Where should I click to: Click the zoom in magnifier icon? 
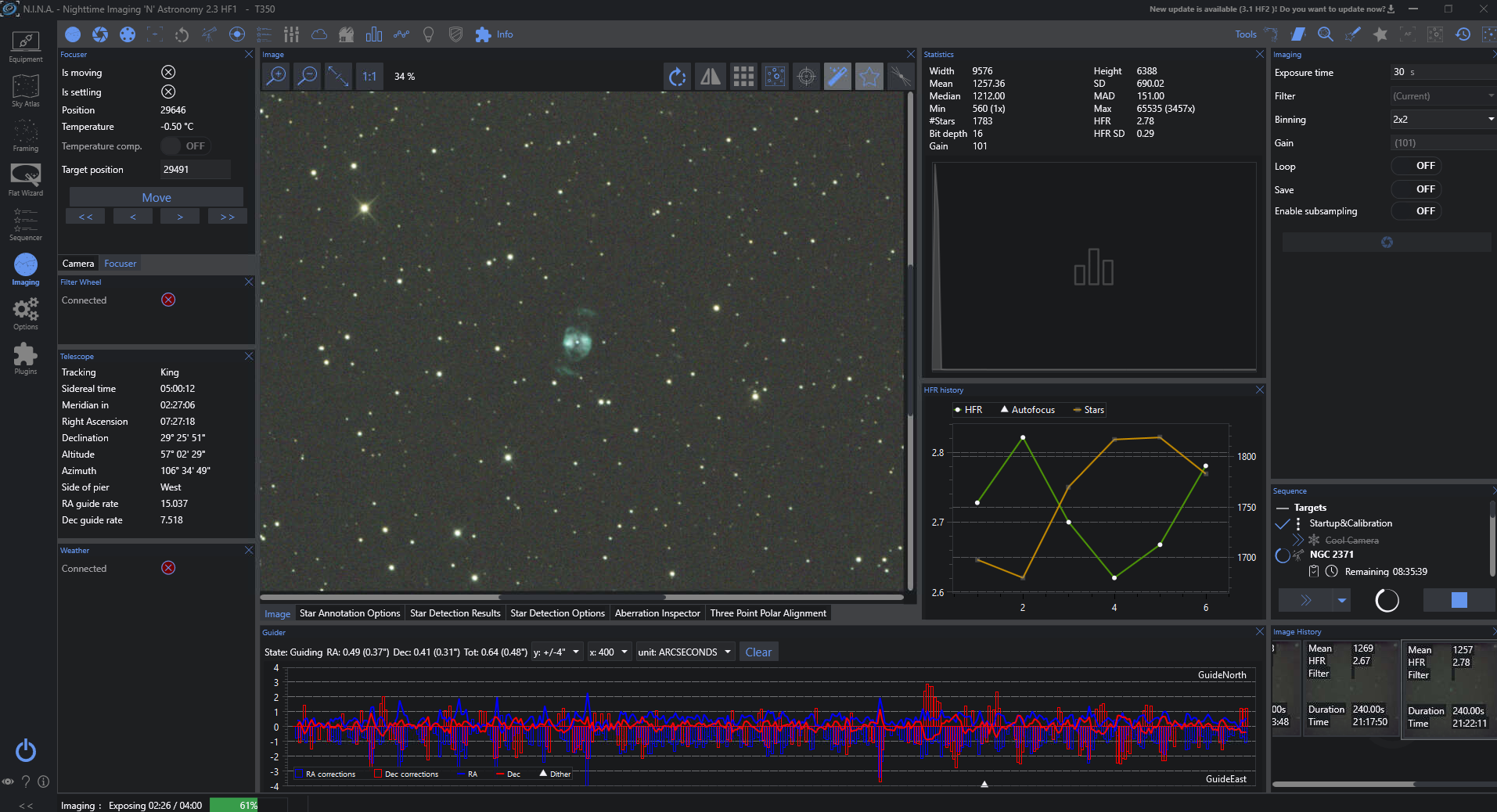[x=276, y=76]
